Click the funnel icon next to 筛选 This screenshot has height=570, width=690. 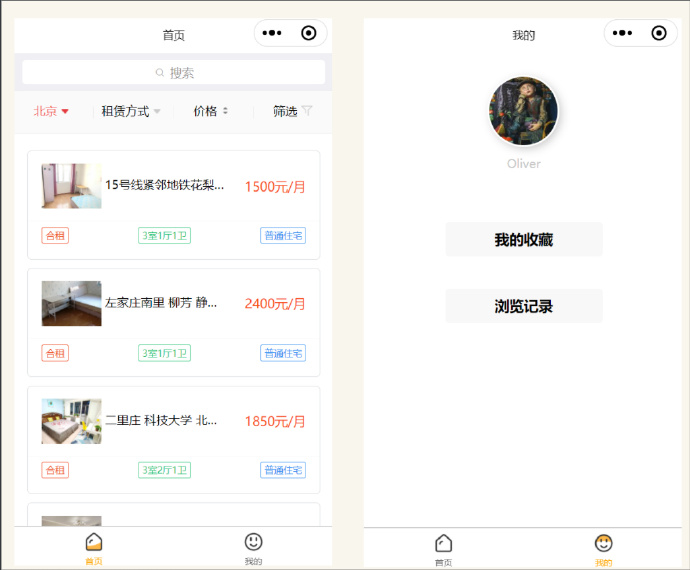(307, 110)
